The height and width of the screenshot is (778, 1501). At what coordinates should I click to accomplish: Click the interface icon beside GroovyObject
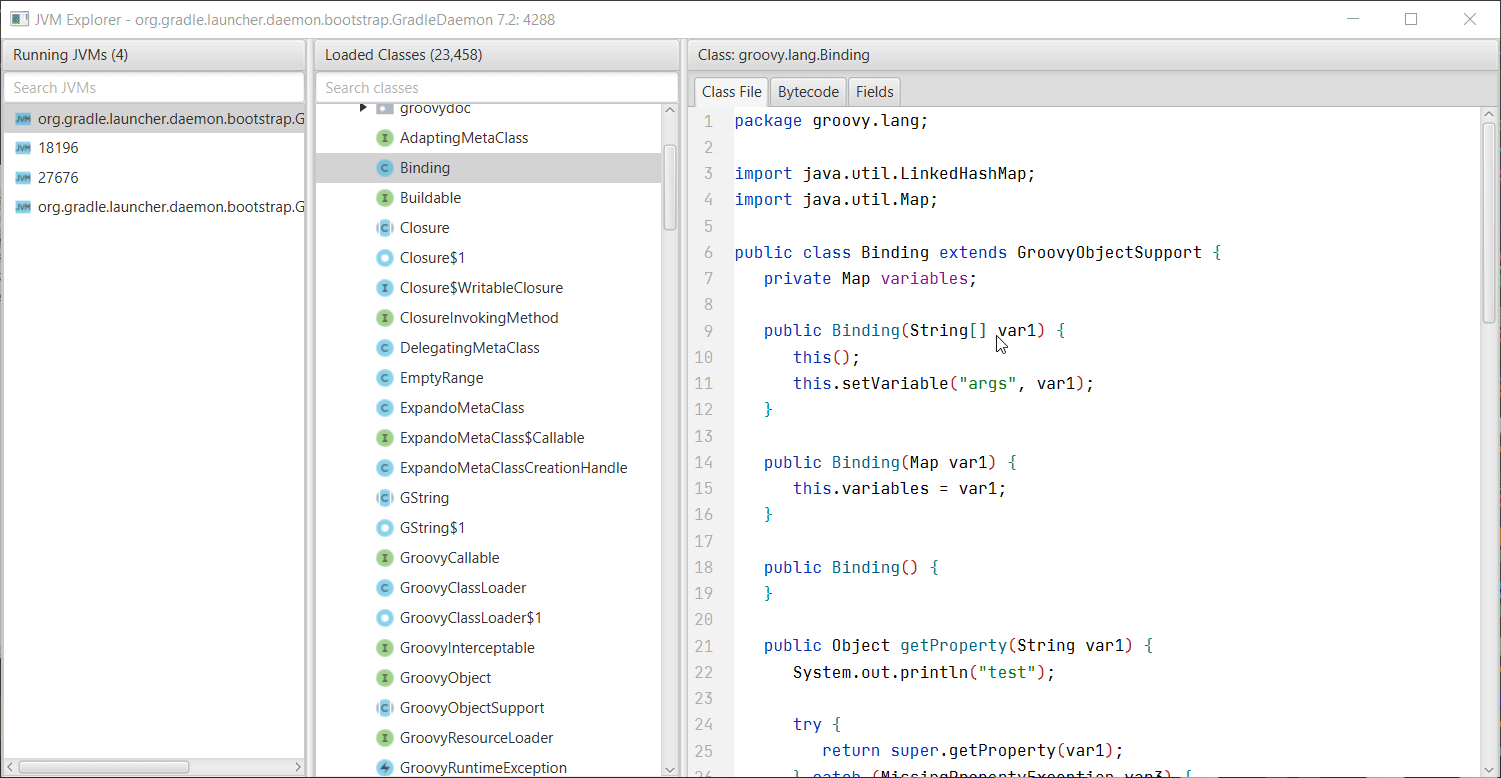coord(384,678)
